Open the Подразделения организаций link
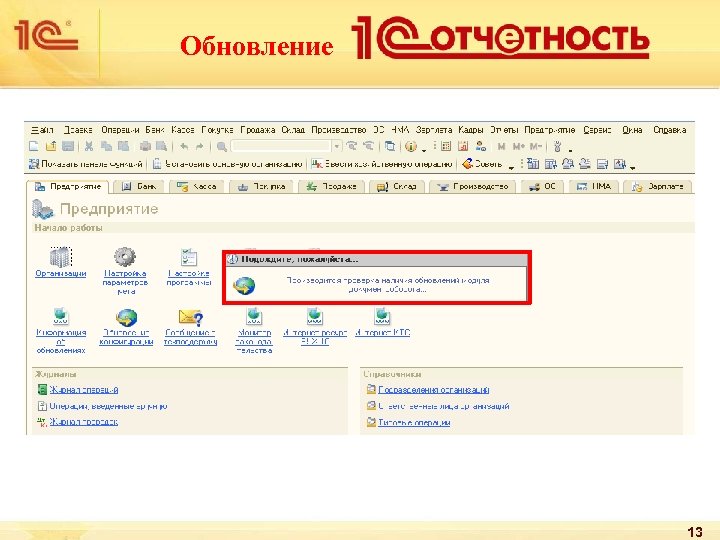Viewport: 720px width, 540px height. click(433, 390)
